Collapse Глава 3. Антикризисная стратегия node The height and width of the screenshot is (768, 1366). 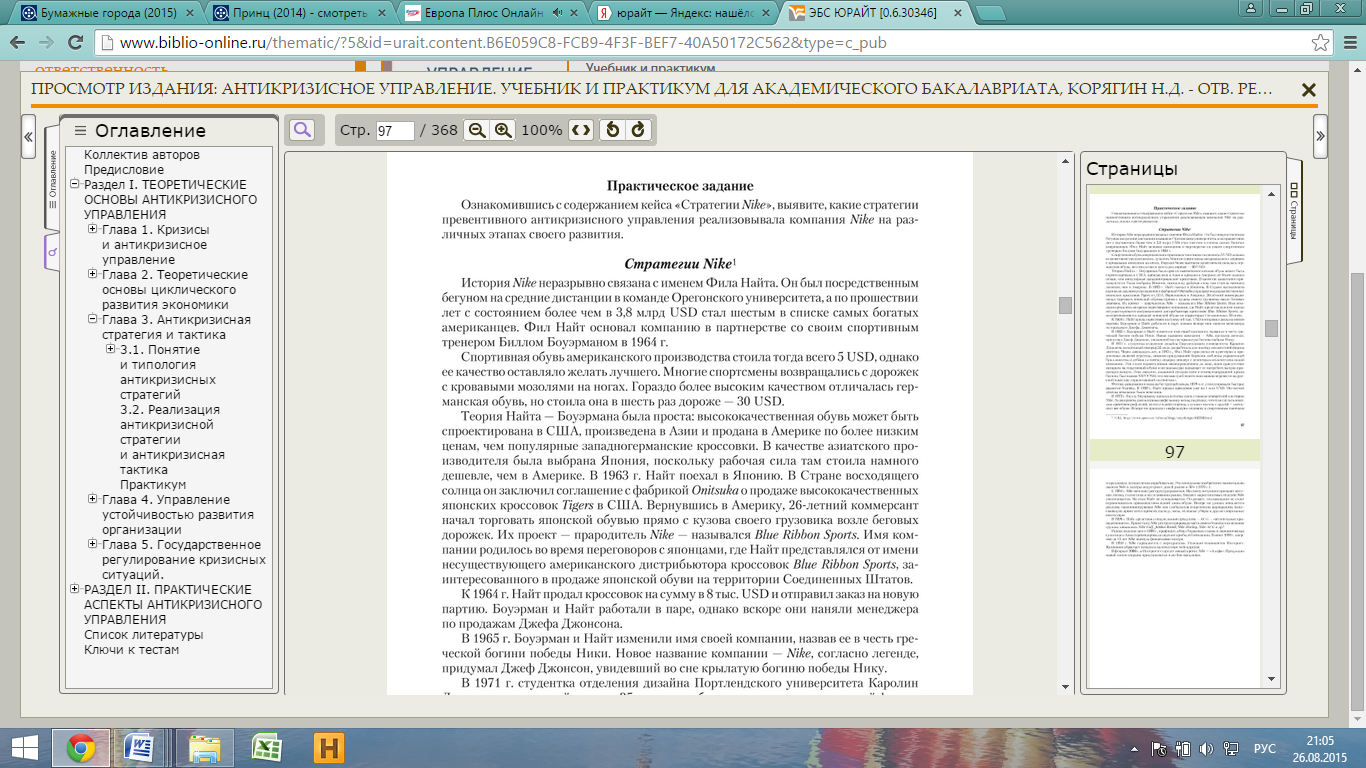tap(93, 320)
